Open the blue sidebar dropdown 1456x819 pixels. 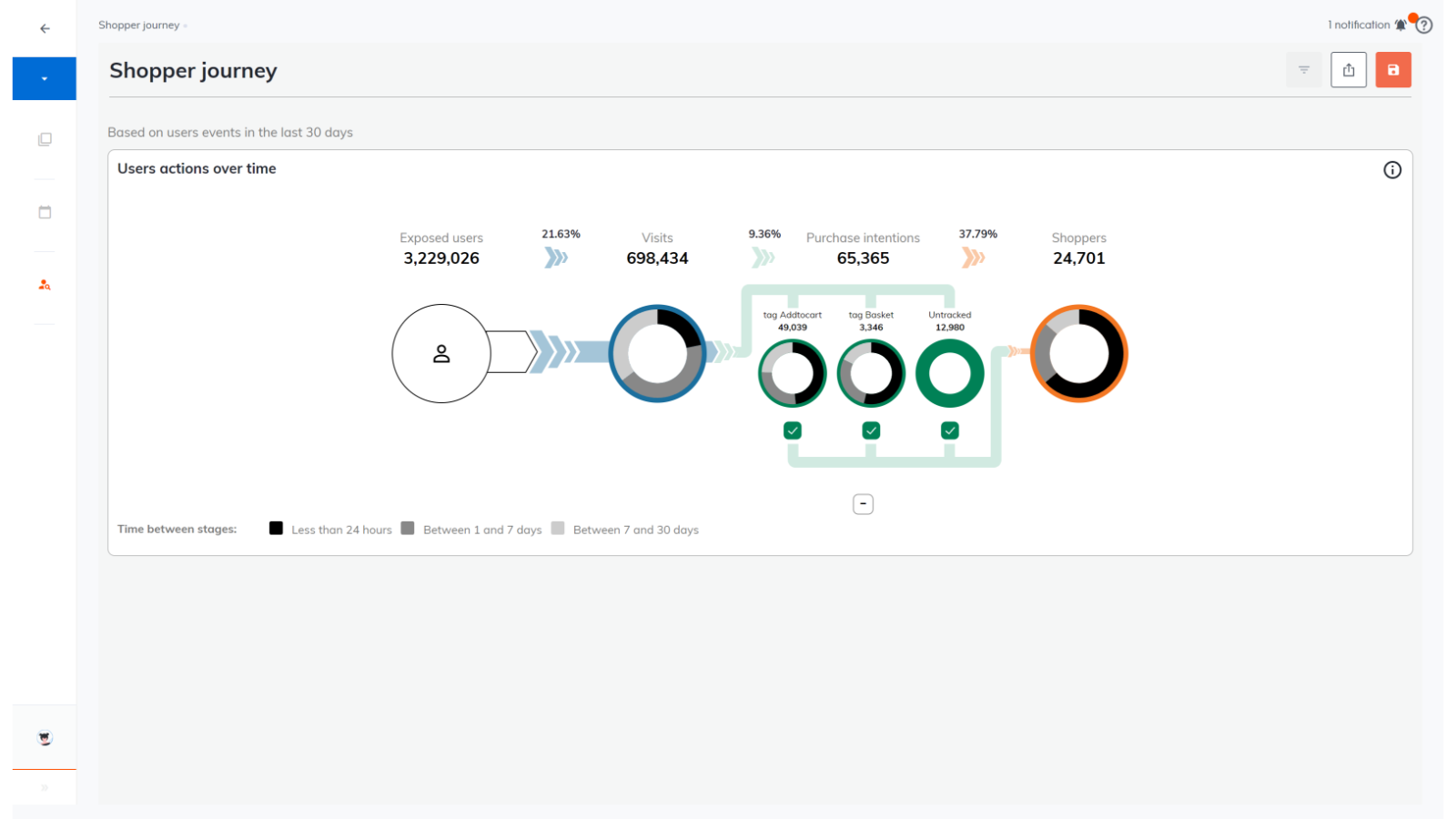pyautogui.click(x=44, y=78)
